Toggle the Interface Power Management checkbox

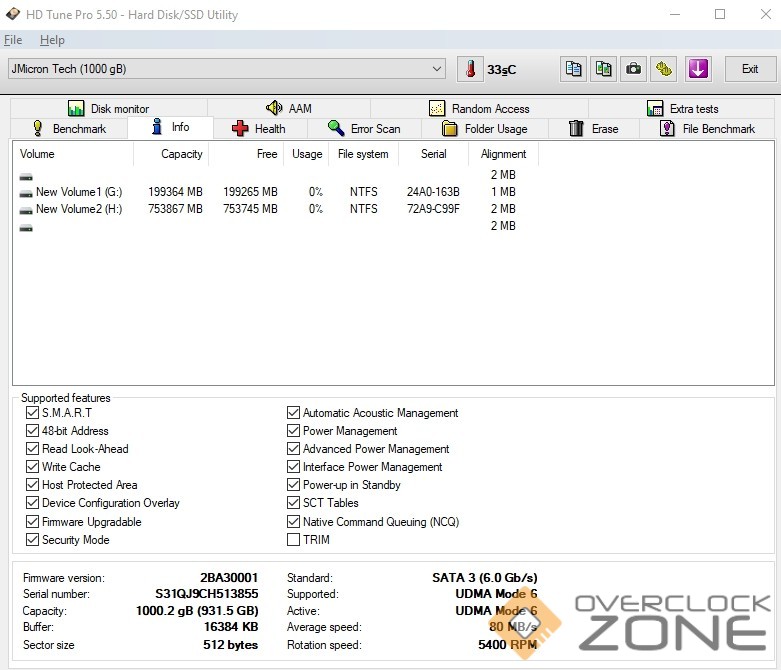[x=293, y=466]
